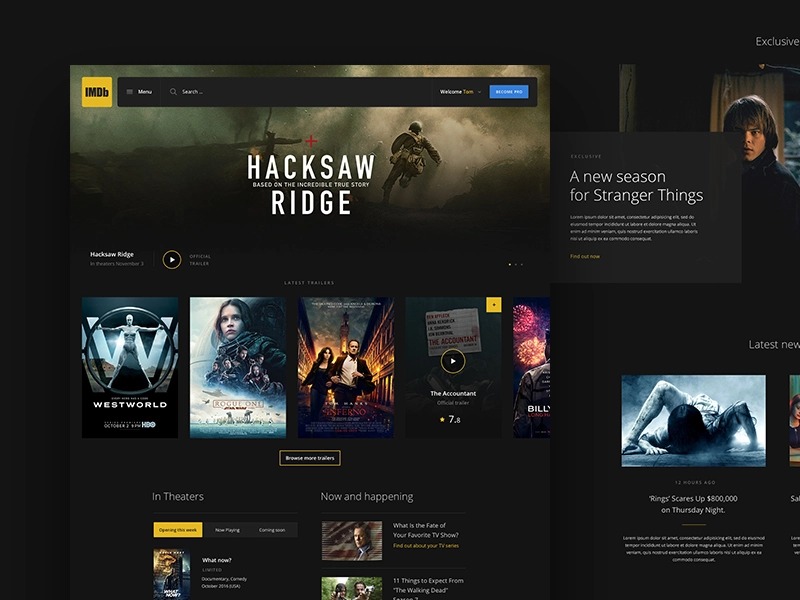Switch to the Coming soon tab
The width and height of the screenshot is (800, 600).
pyautogui.click(x=272, y=530)
